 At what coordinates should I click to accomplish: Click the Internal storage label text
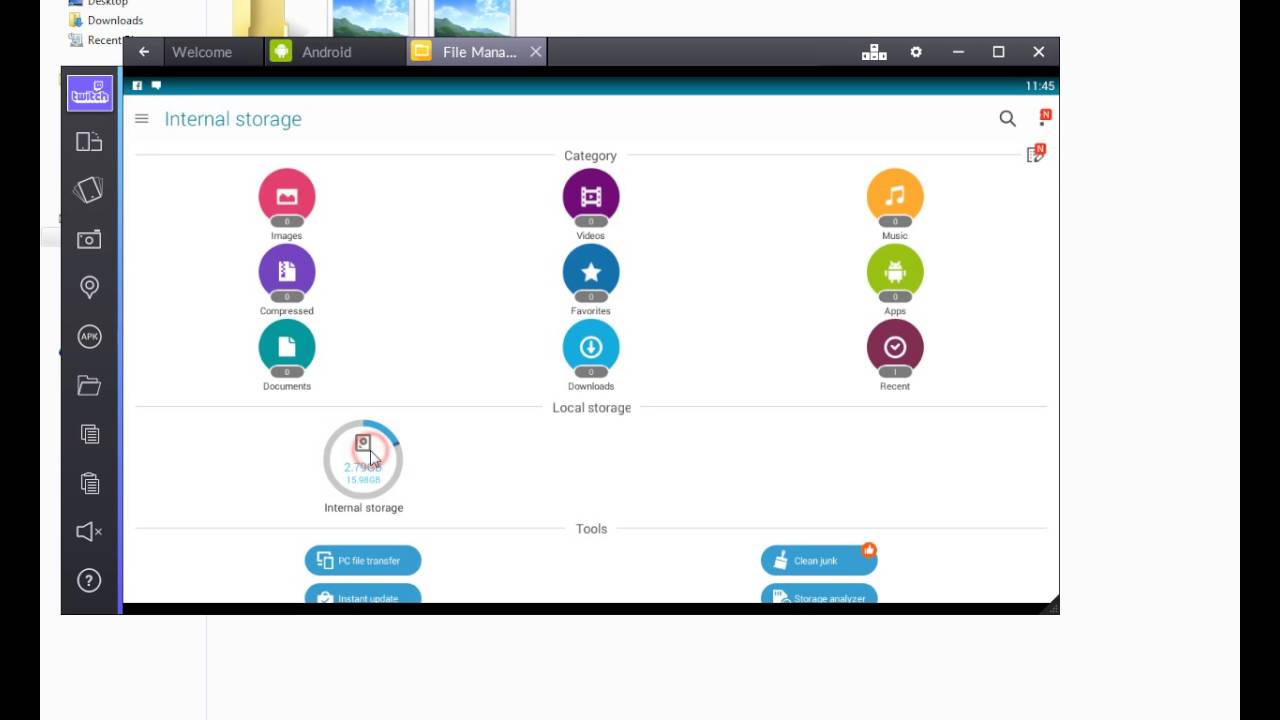point(364,508)
